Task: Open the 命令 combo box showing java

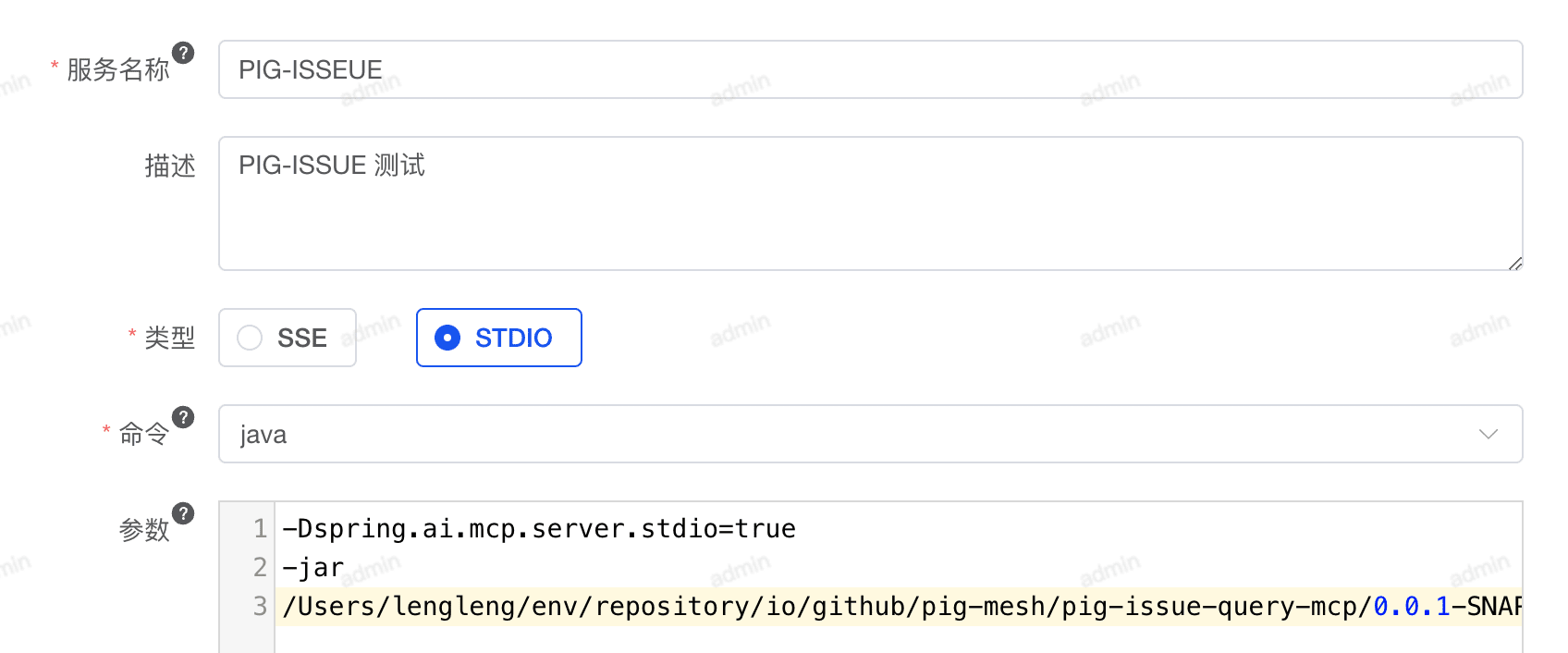Action: (x=871, y=434)
